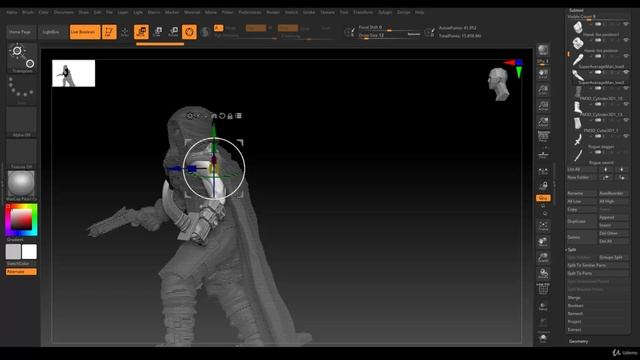Click Split To Parts button

[x=598, y=273]
